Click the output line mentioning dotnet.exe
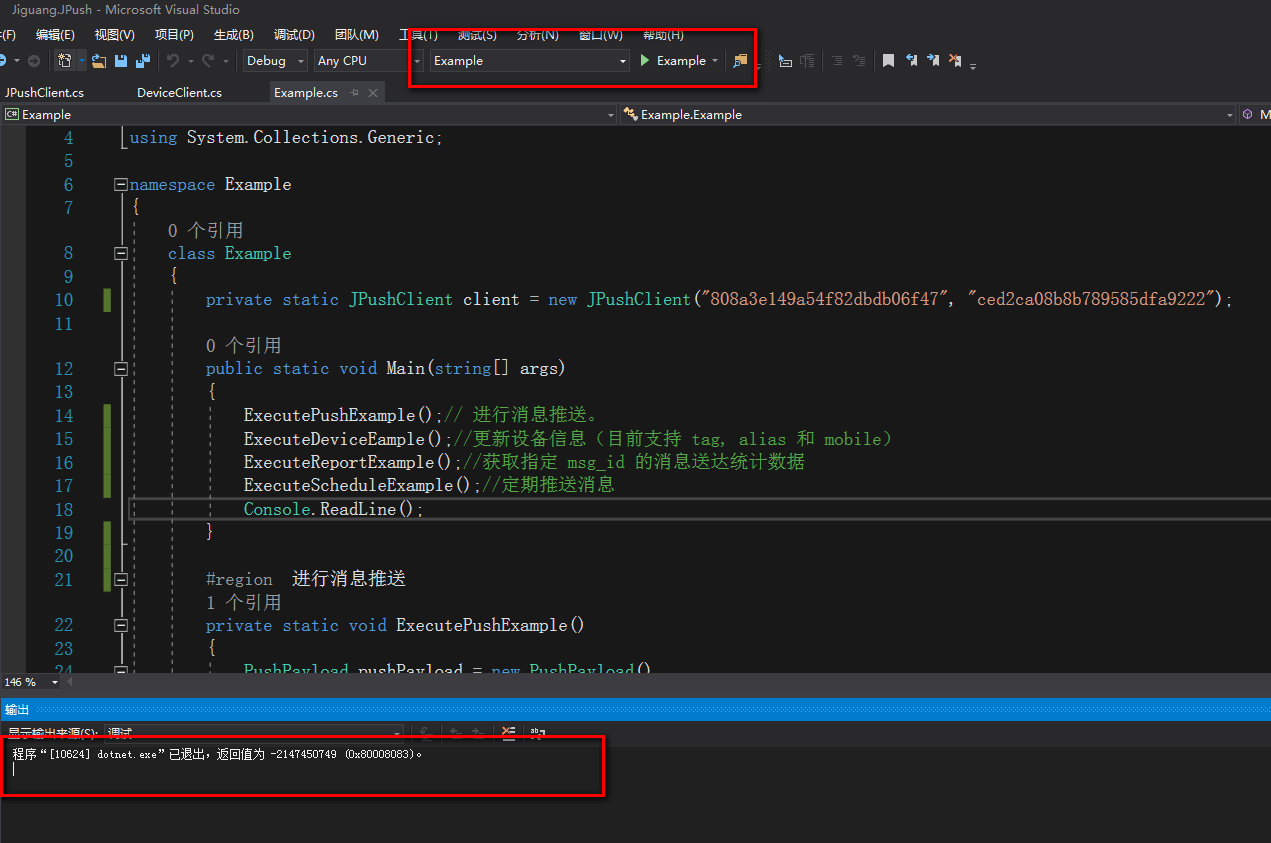The height and width of the screenshot is (843, 1271). click(217, 754)
